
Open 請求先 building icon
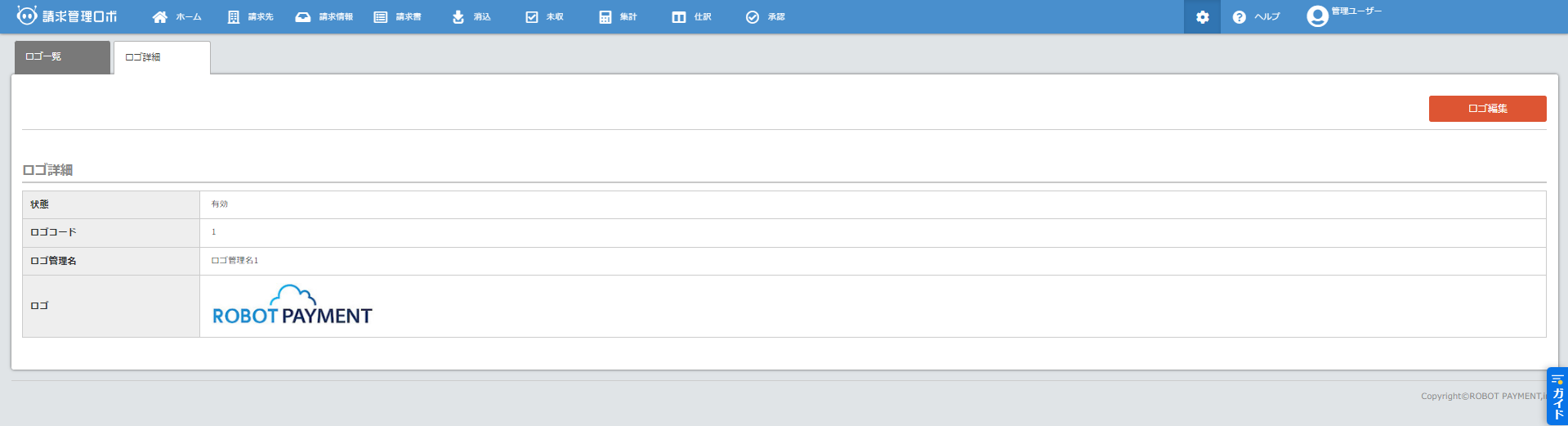[x=234, y=17]
